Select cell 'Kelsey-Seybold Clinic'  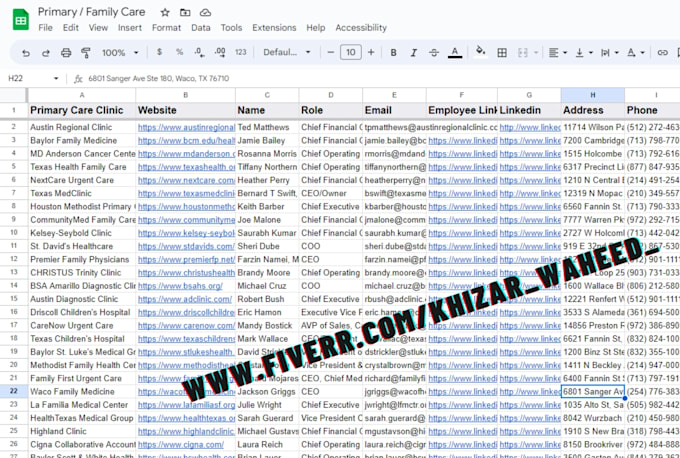coord(82,233)
